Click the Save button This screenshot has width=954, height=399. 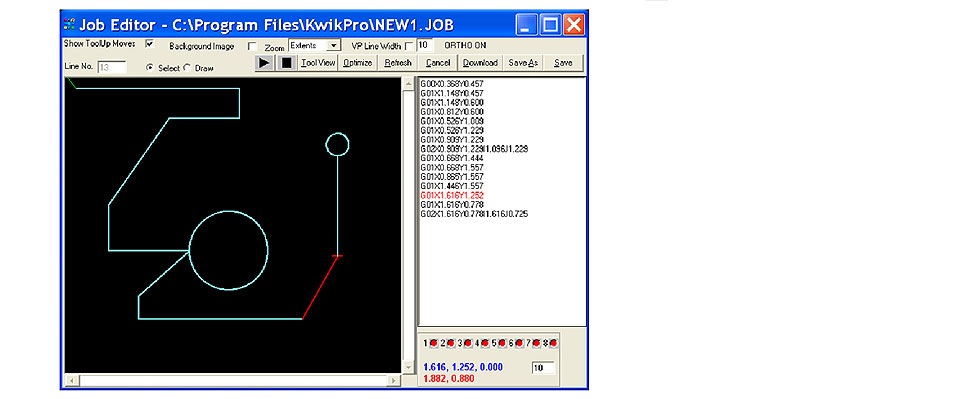563,63
